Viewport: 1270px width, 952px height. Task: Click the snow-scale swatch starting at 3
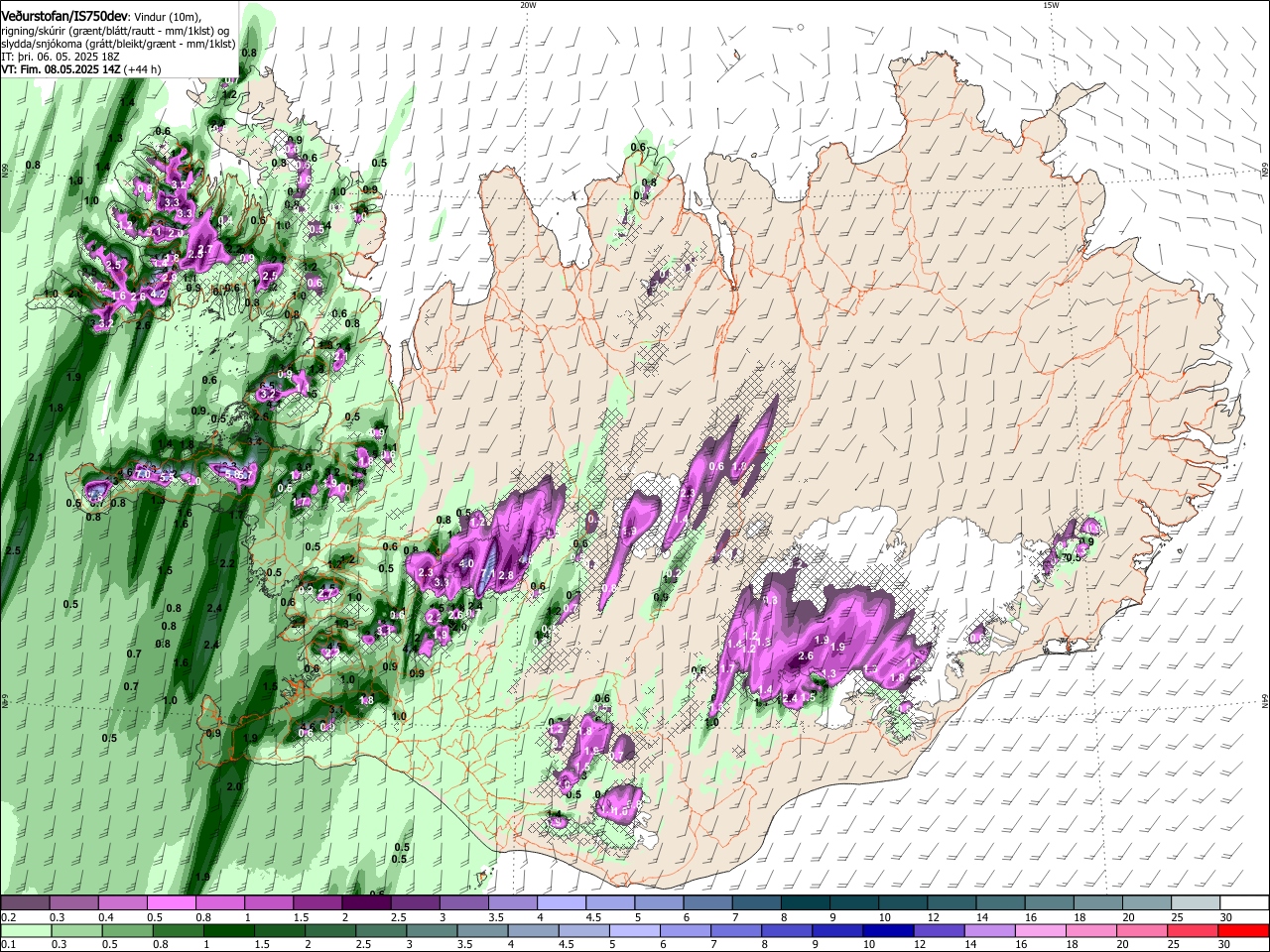click(x=464, y=903)
